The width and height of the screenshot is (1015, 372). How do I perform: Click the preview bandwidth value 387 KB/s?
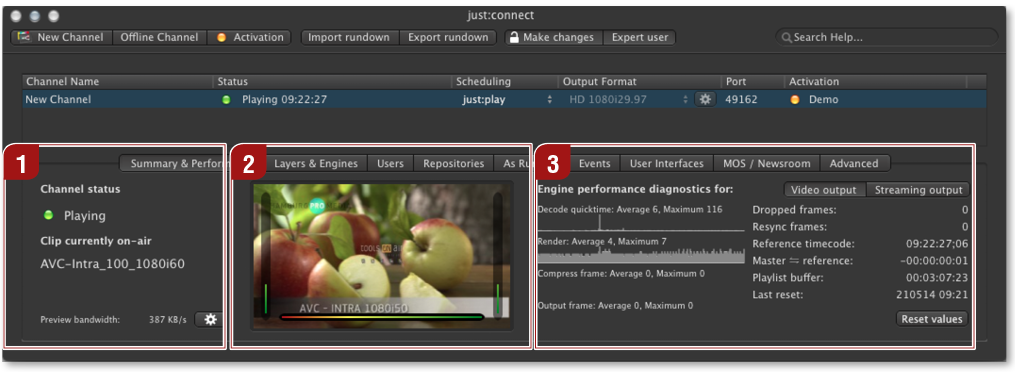click(x=168, y=320)
